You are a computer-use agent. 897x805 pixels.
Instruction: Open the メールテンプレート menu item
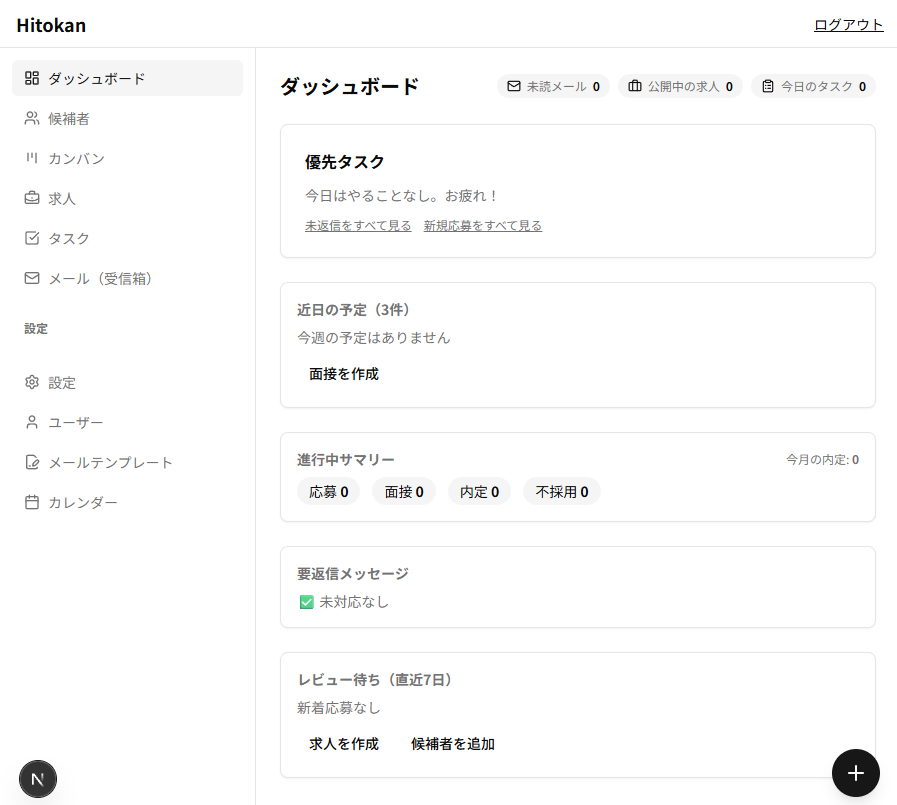click(110, 462)
